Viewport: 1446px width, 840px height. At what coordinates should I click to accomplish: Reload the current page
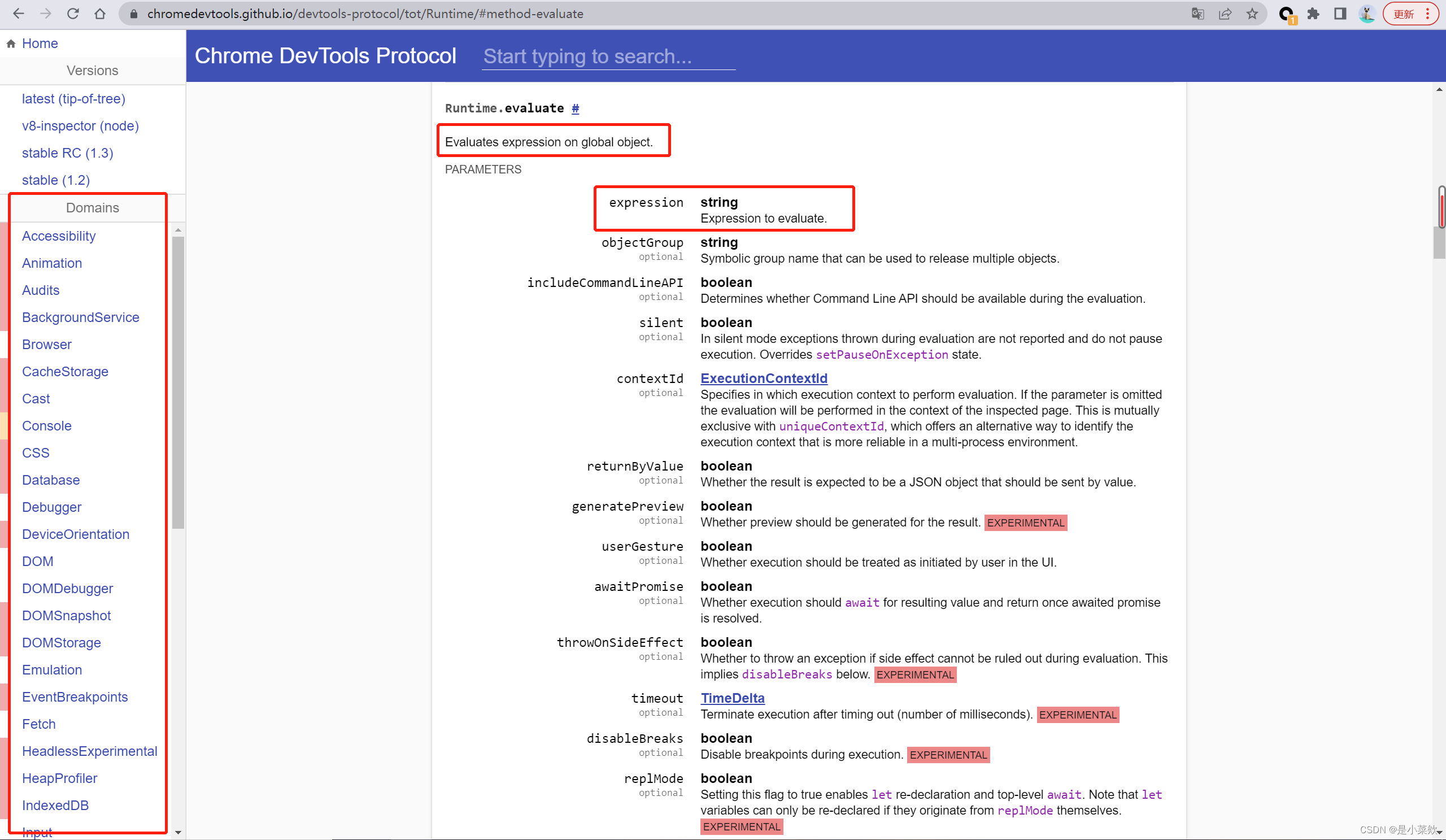click(73, 14)
